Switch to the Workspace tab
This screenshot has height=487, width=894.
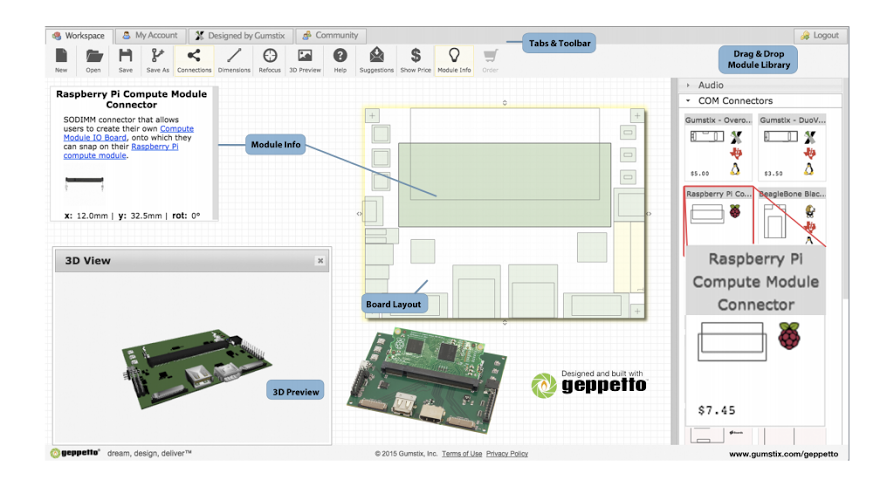coord(79,35)
